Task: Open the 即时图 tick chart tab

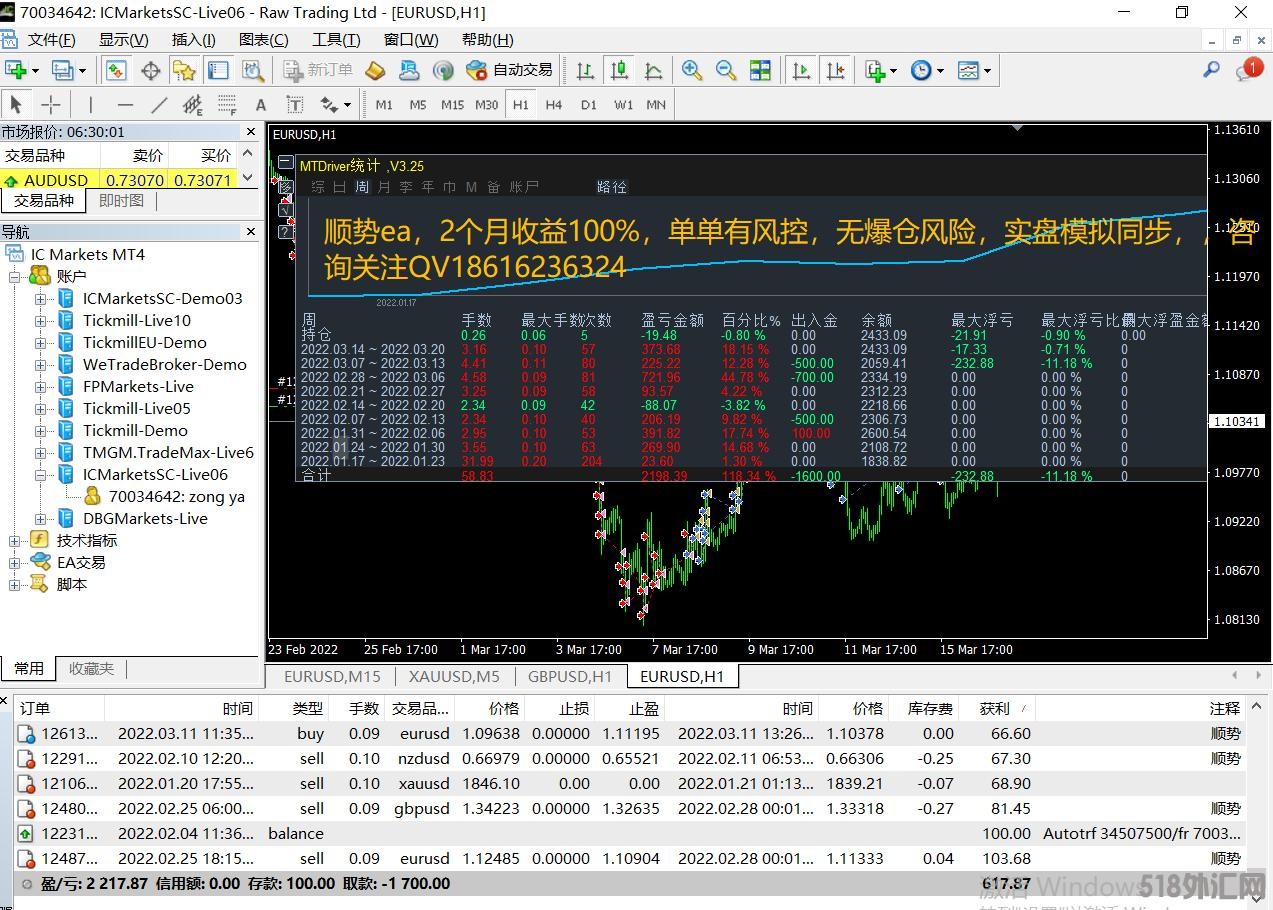Action: 121,201
